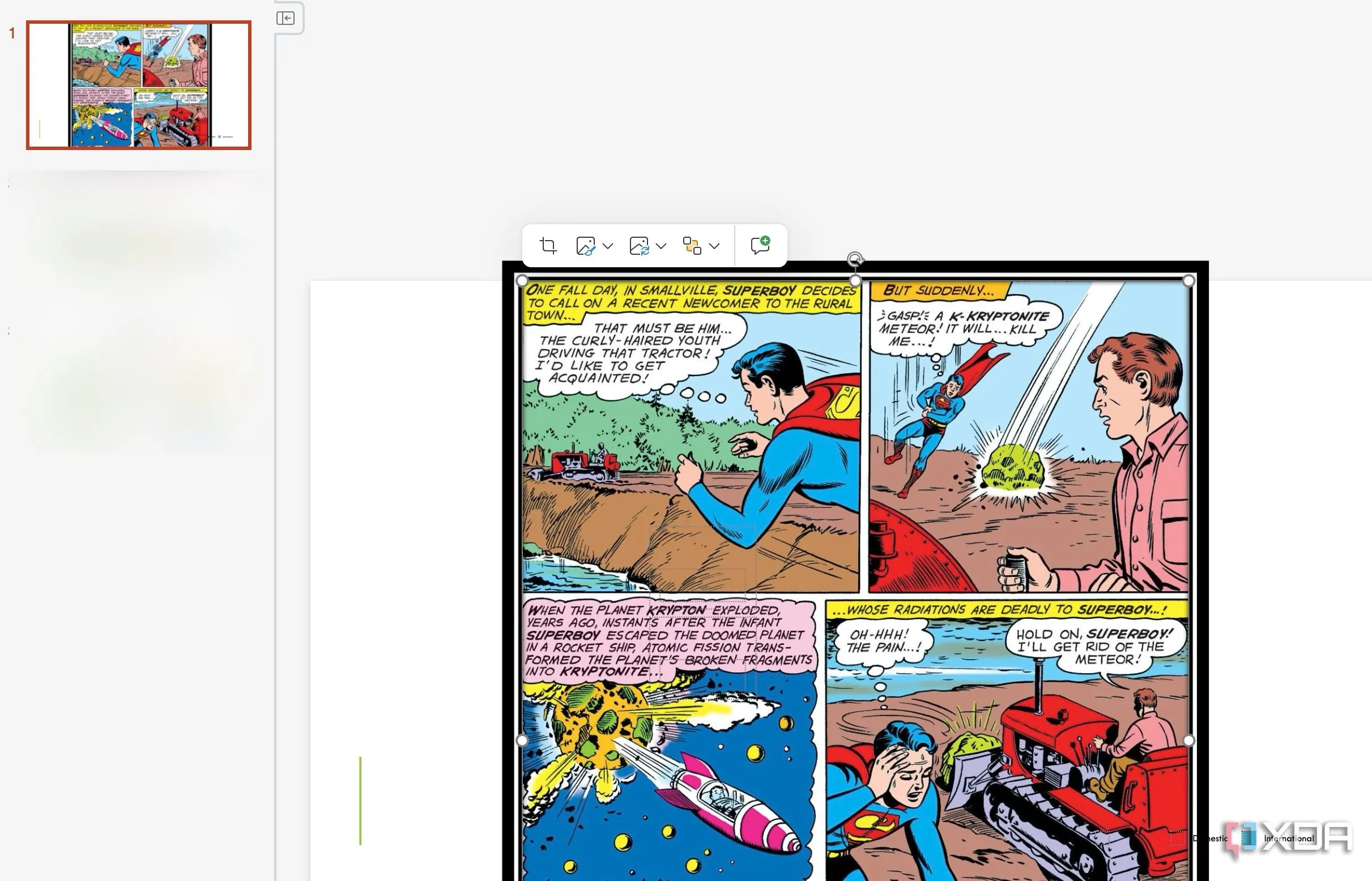Click the top-middle sizing handle of picture
Image resolution: width=1372 pixels, height=881 pixels.
855,281
